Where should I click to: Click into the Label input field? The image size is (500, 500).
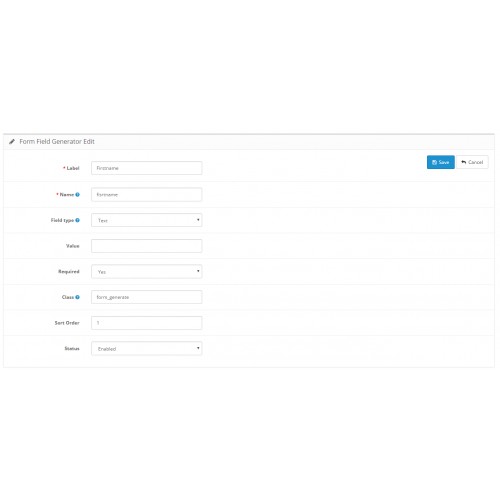(147, 168)
